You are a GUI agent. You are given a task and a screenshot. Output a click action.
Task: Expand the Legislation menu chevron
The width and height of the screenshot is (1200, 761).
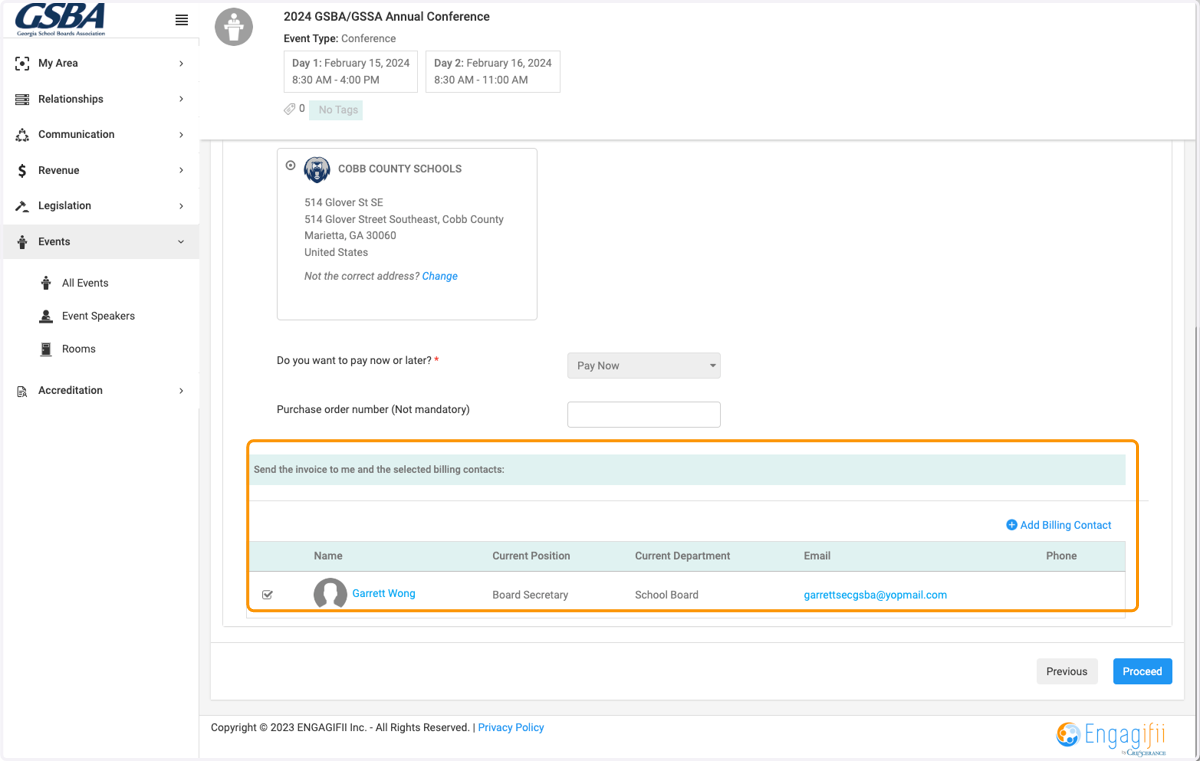181,206
